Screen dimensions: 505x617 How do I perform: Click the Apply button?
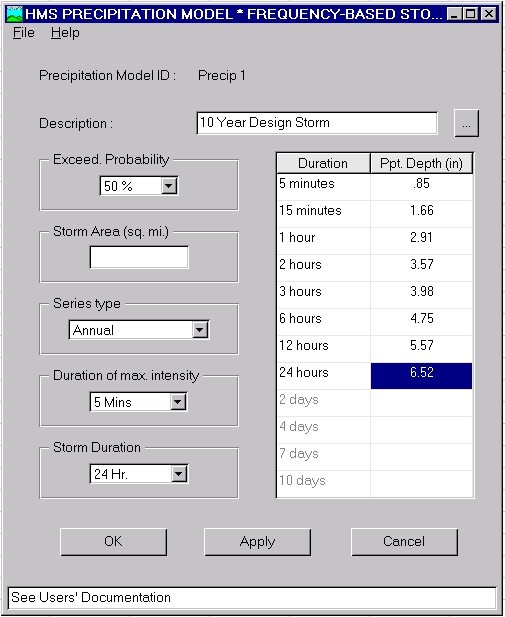pyautogui.click(x=257, y=542)
